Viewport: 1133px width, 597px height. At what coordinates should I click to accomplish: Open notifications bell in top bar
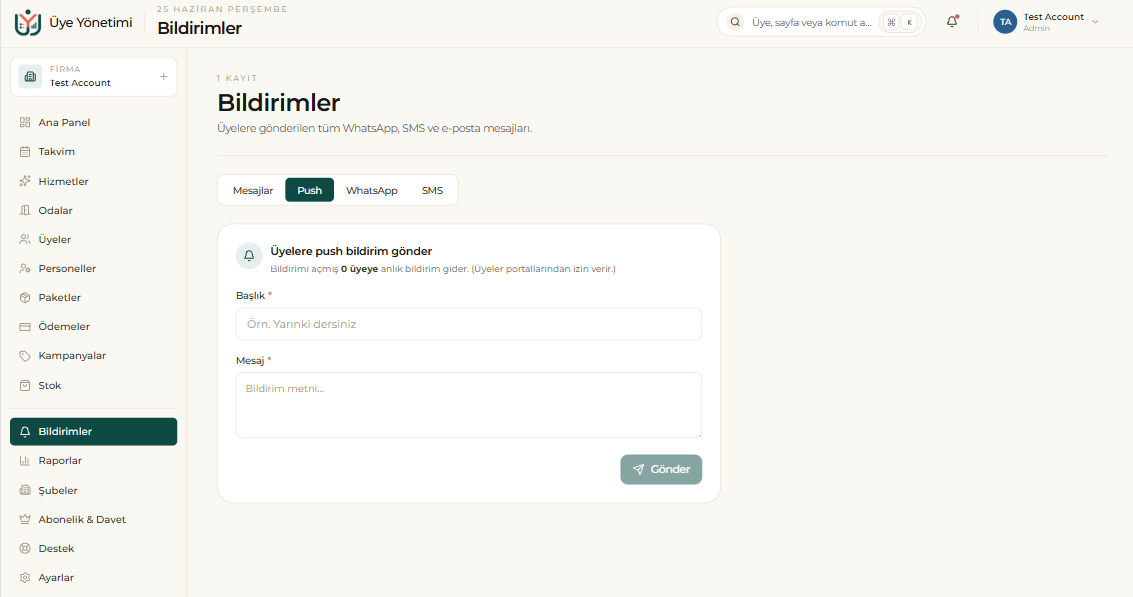[952, 22]
